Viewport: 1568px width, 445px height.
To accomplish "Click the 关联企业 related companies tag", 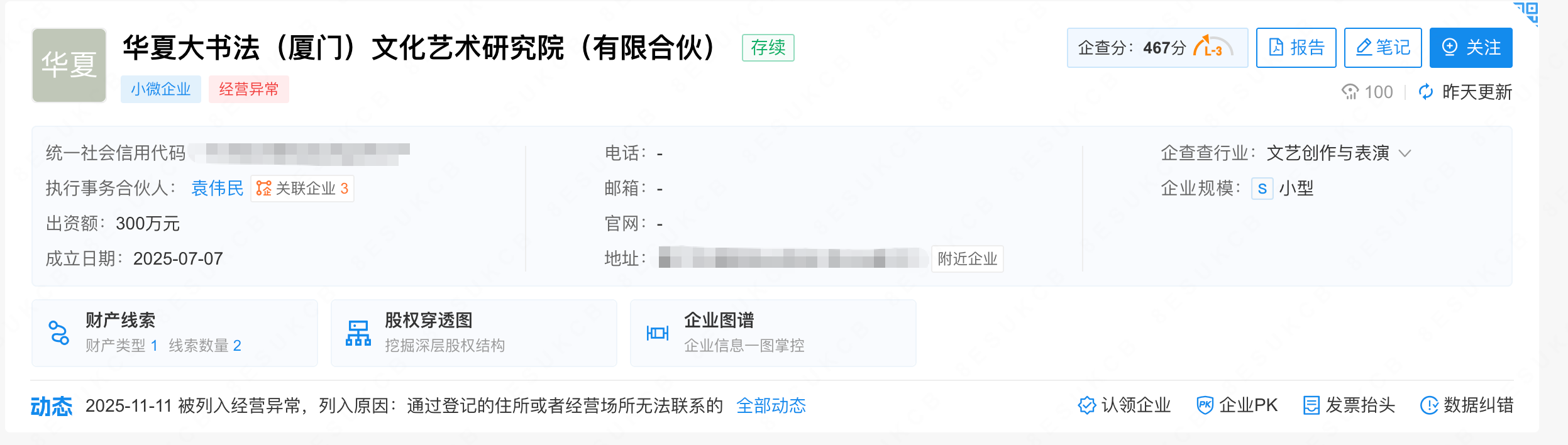I will tap(302, 189).
